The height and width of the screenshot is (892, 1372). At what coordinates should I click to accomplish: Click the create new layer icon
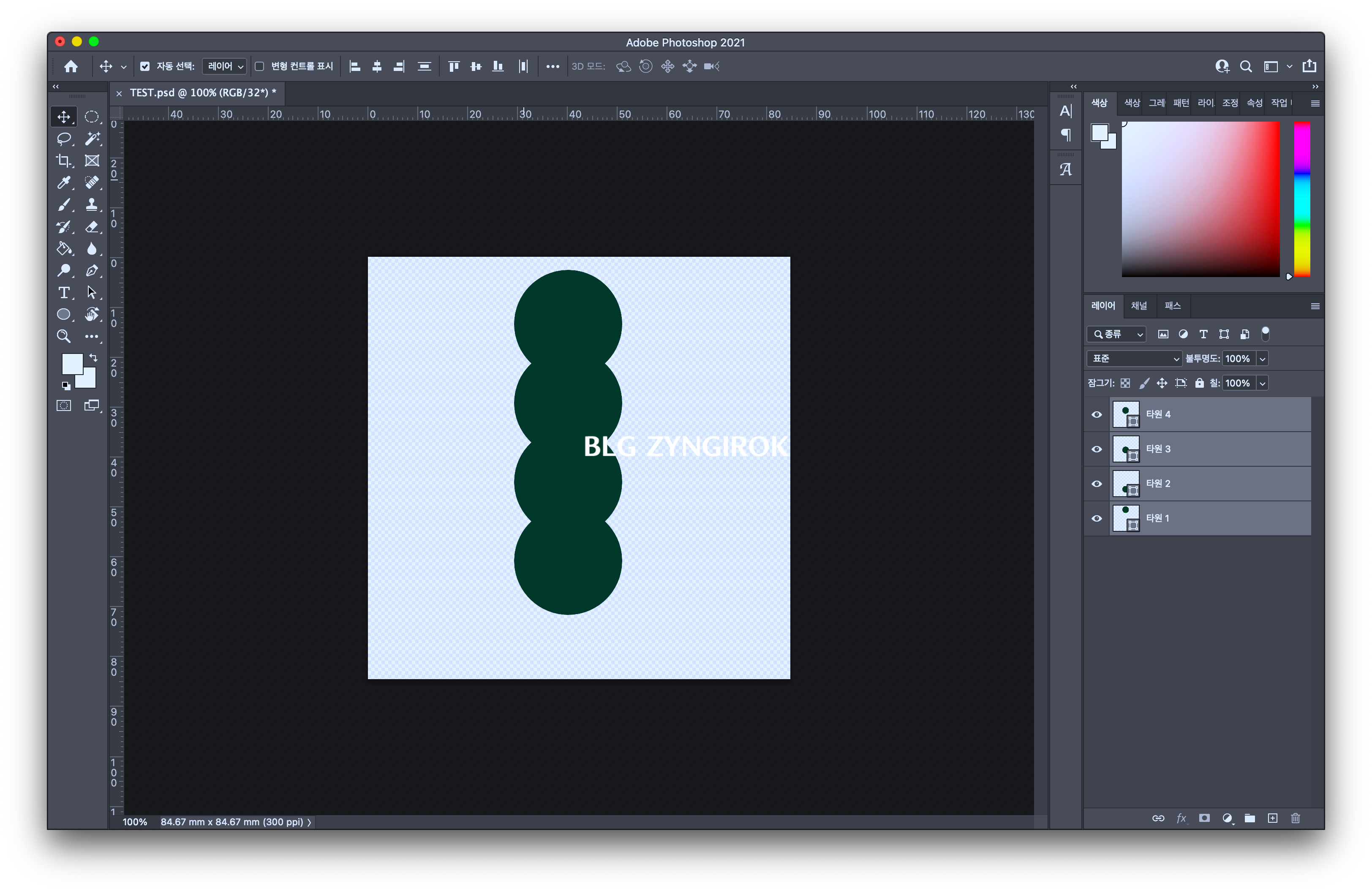[x=1272, y=818]
